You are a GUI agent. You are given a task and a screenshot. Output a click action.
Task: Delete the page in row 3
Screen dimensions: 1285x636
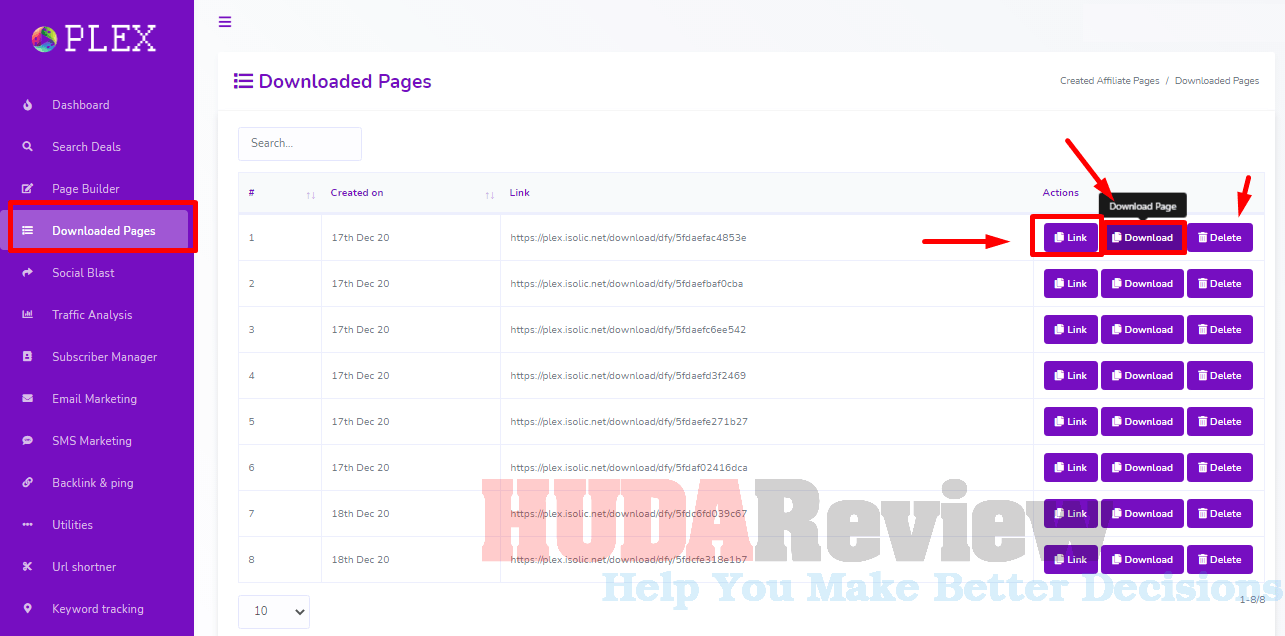point(1220,330)
